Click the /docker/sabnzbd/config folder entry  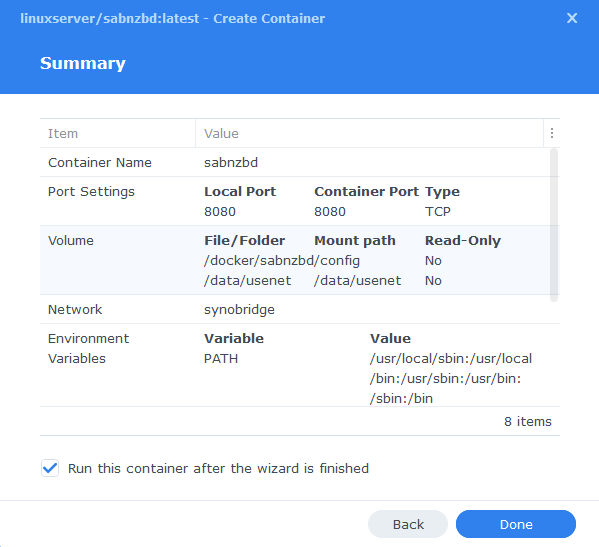click(x=282, y=261)
